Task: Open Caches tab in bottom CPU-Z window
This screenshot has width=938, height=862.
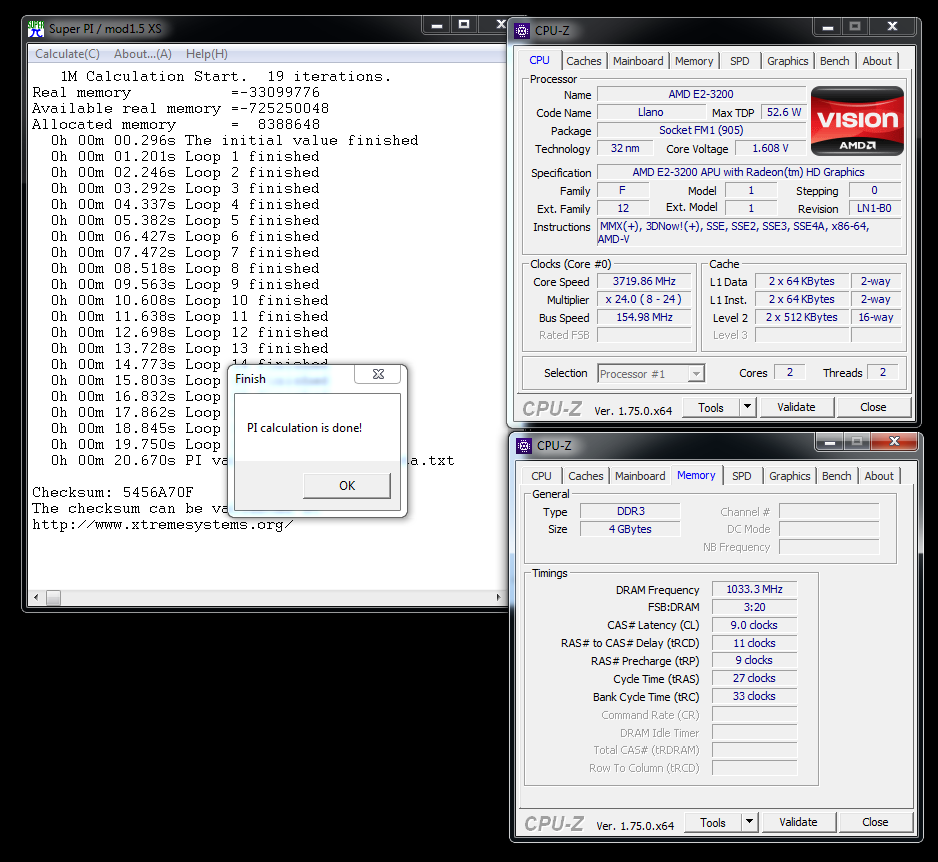Action: pyautogui.click(x=586, y=476)
